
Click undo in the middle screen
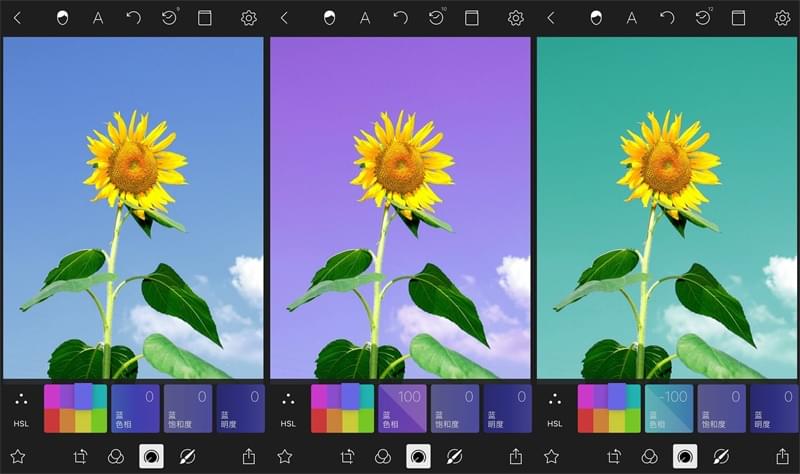pos(401,18)
